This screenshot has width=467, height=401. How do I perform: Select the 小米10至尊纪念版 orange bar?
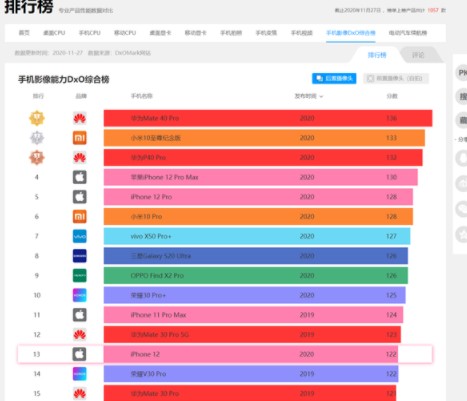pyautogui.click(x=264, y=138)
